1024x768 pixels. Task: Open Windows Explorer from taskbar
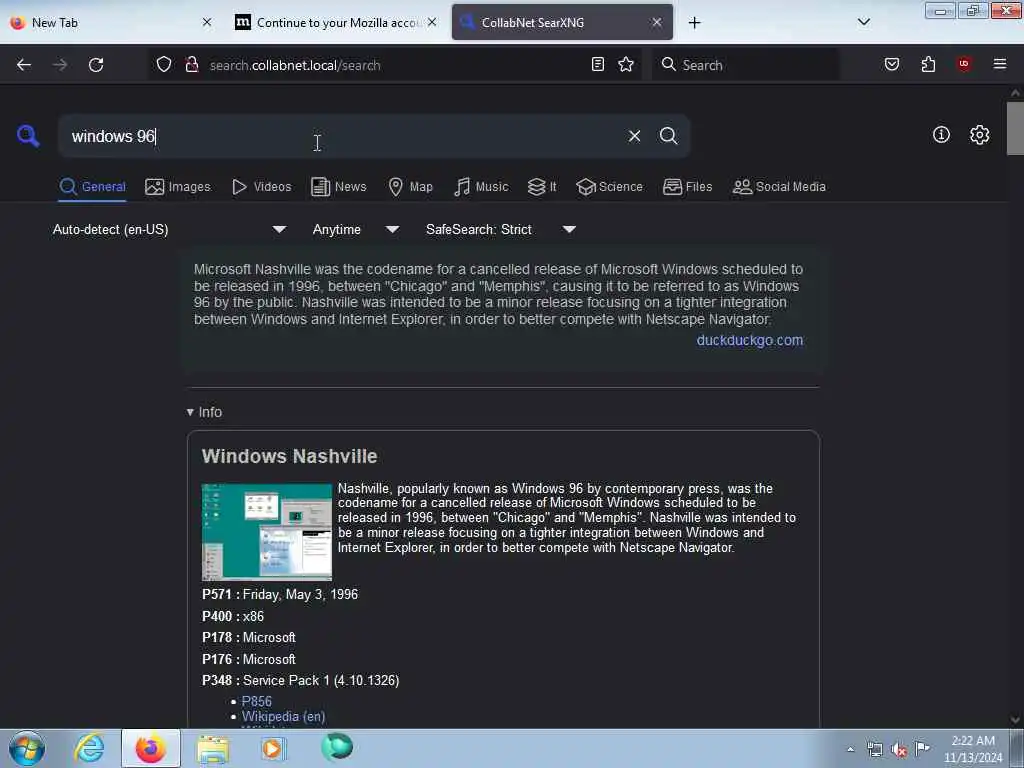coord(213,748)
